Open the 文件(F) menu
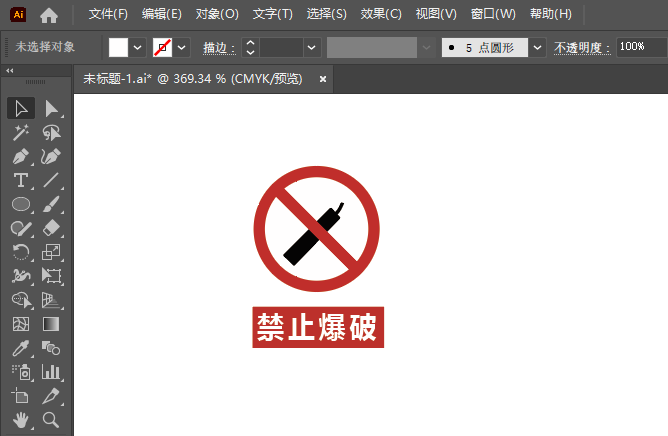 (108, 14)
